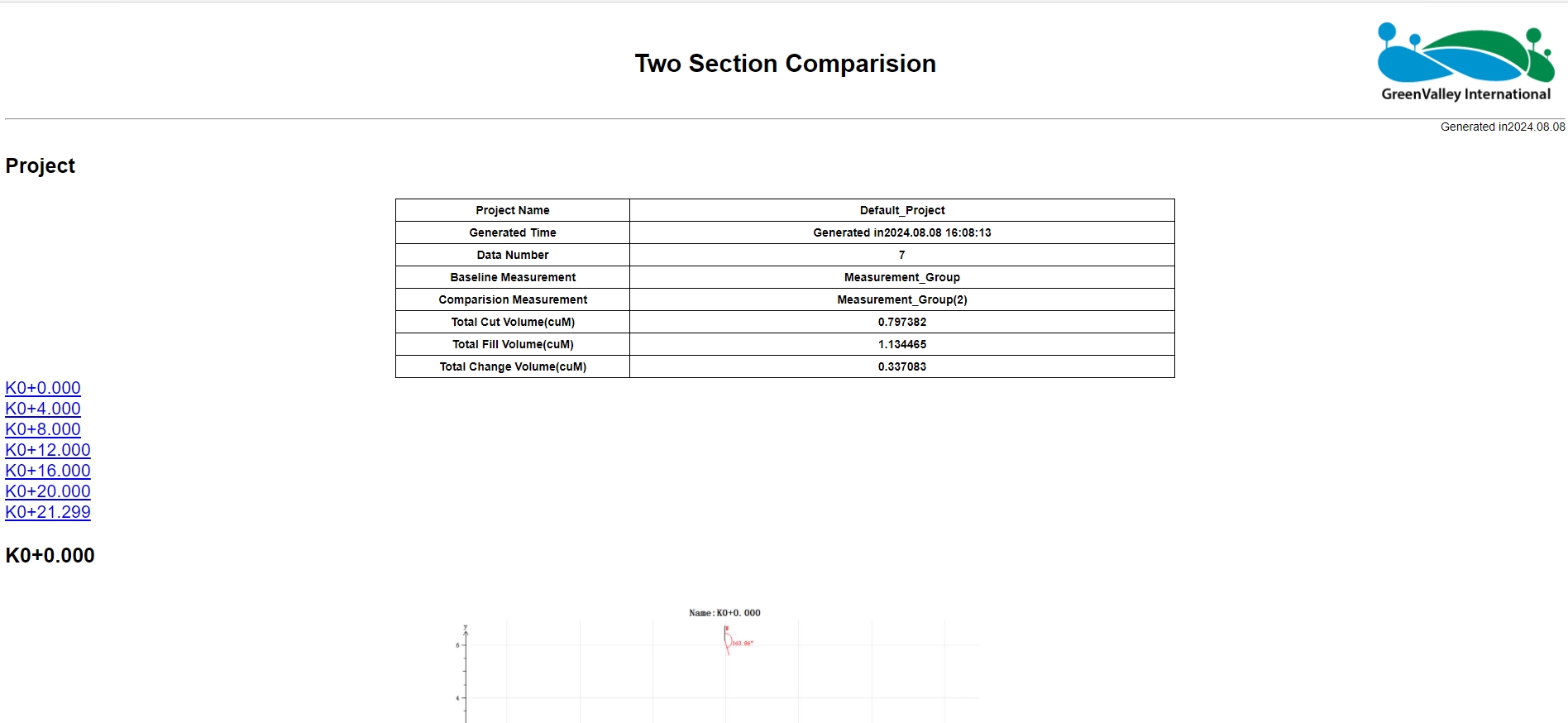This screenshot has width=1568, height=723.
Task: Click the Baseline Measurement label cell
Action: pos(513,277)
